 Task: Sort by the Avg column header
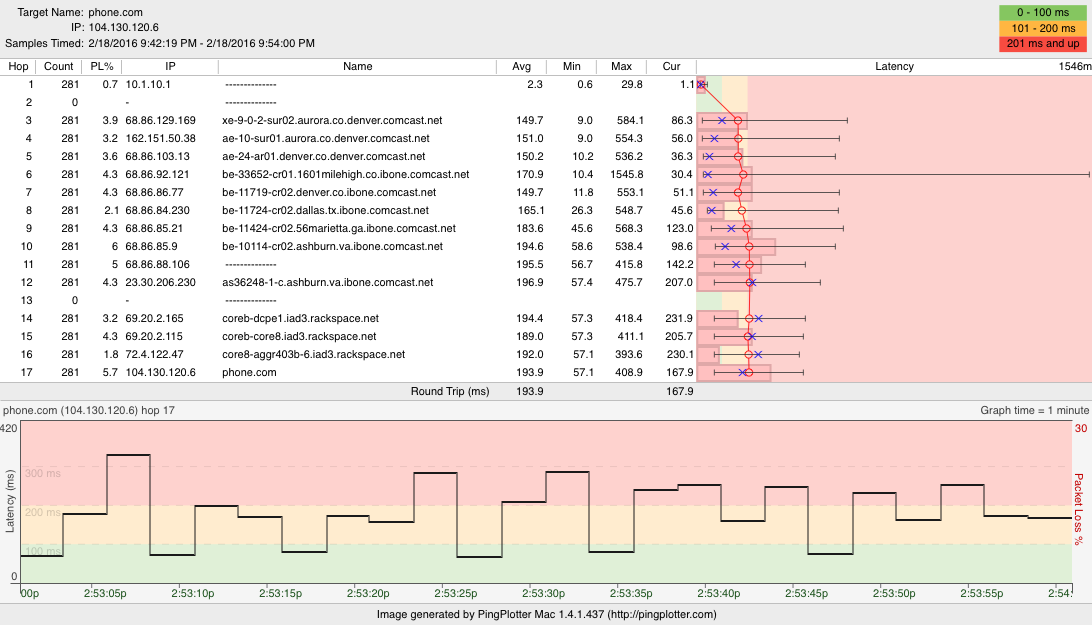click(x=521, y=67)
